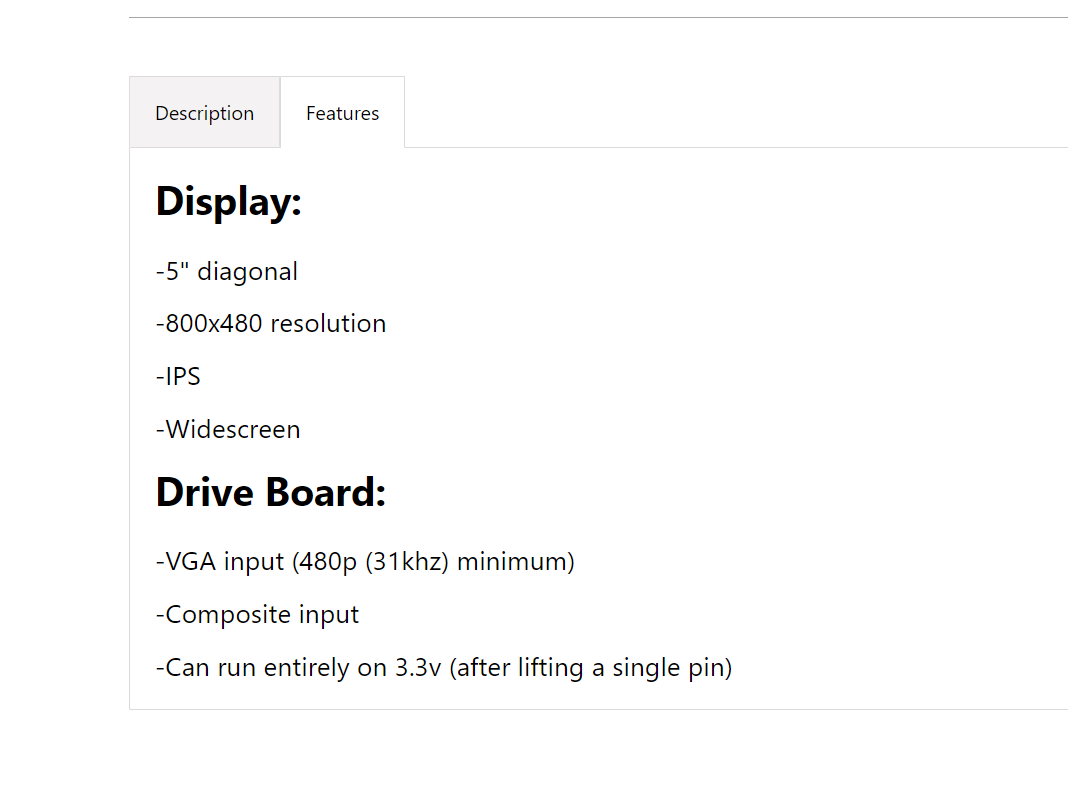Image resolution: width=1068 pixels, height=806 pixels.
Task: Click the Drive Board: heading
Action: pyautogui.click(x=270, y=492)
